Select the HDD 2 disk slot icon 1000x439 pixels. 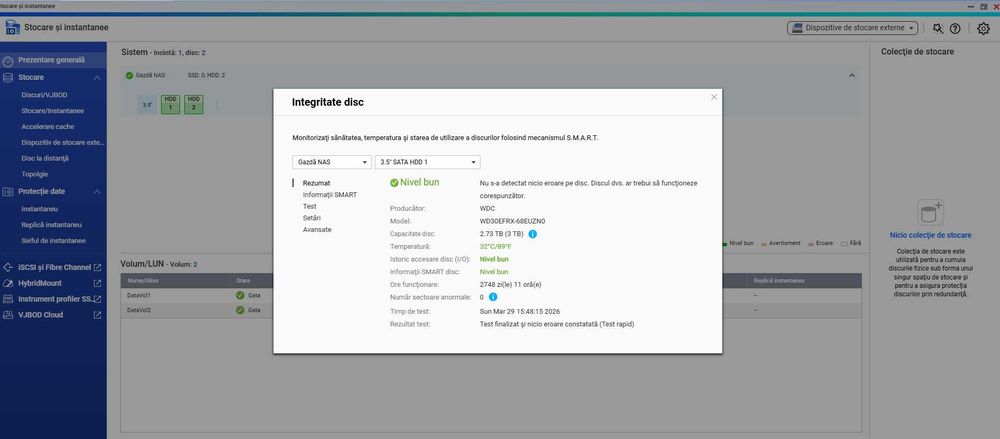[x=194, y=104]
